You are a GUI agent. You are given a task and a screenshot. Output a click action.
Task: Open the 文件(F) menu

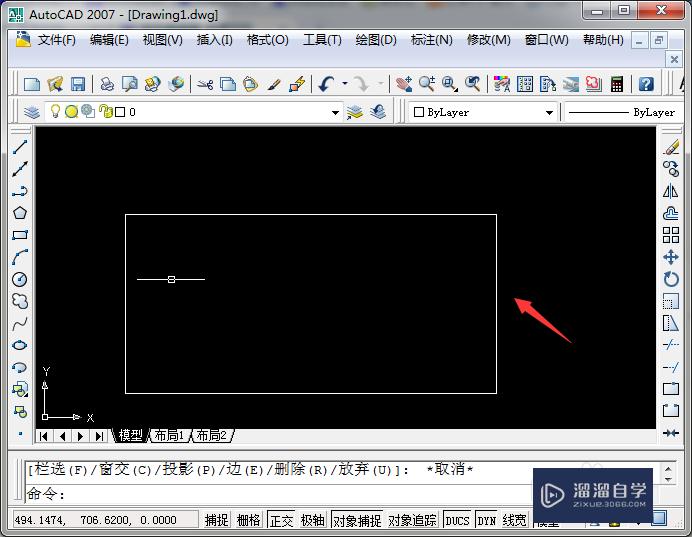pos(56,40)
